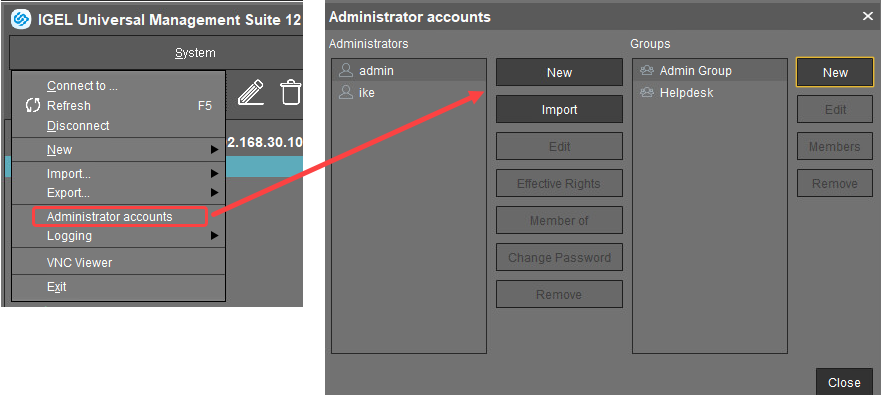881x395 pixels.
Task: Click the Import administrators button
Action: coord(559,110)
